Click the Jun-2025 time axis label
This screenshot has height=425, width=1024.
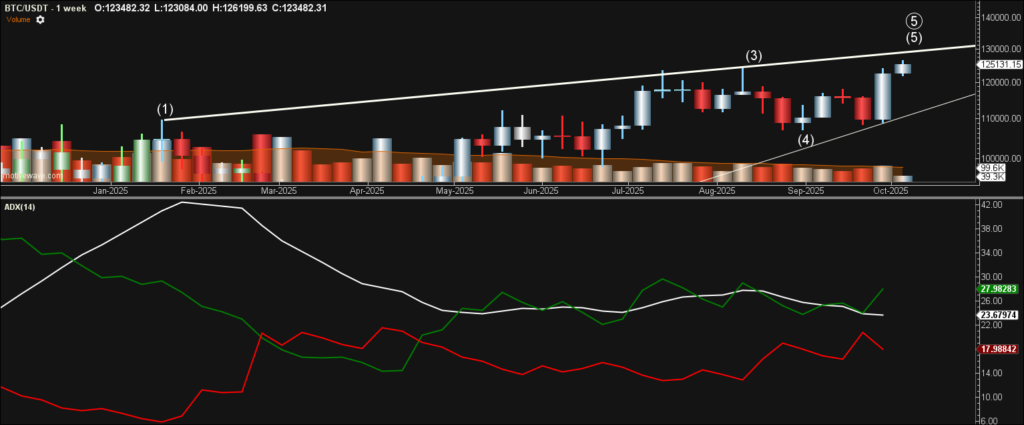point(541,191)
